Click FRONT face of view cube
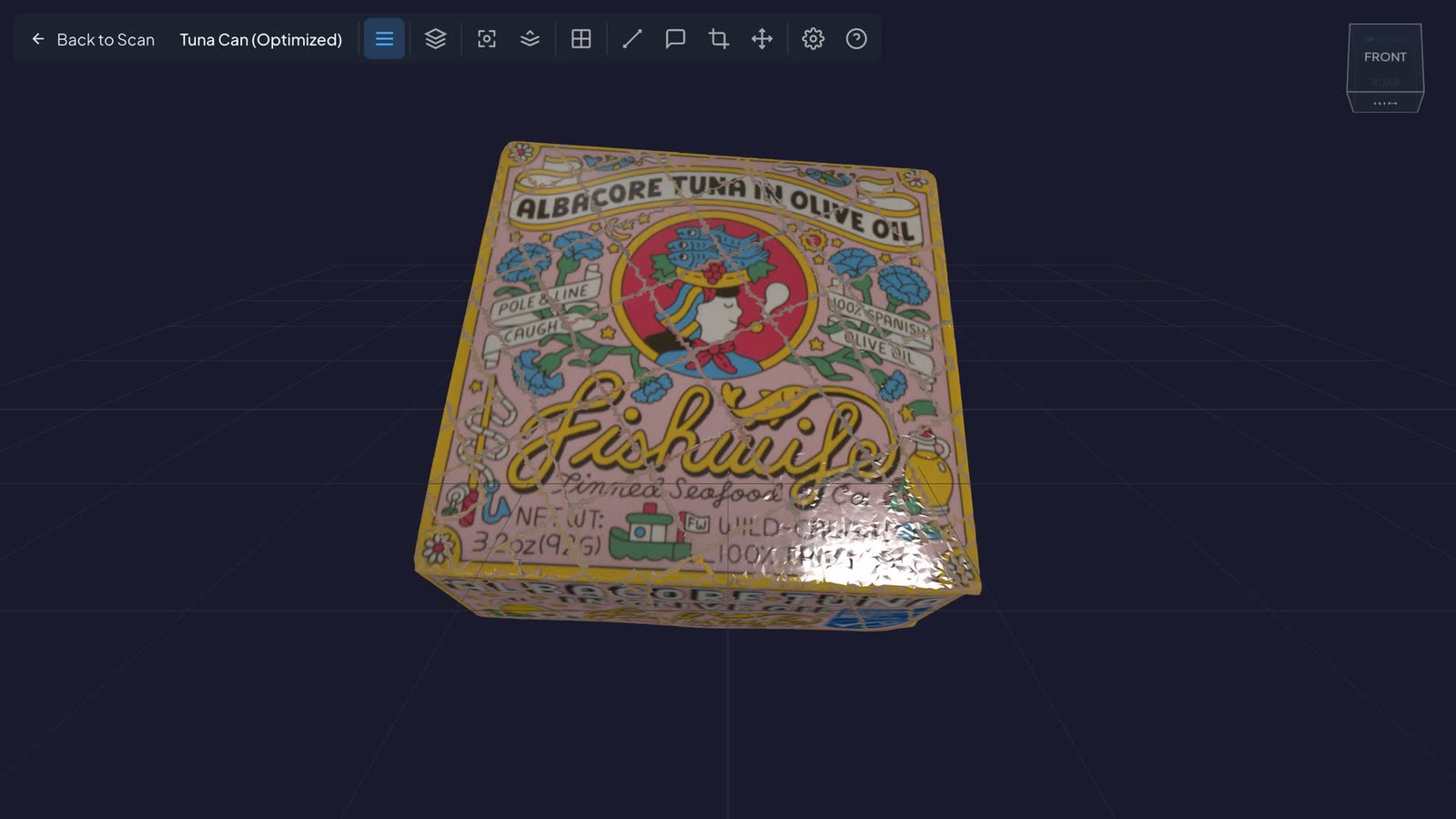The image size is (1456, 819). [1385, 57]
